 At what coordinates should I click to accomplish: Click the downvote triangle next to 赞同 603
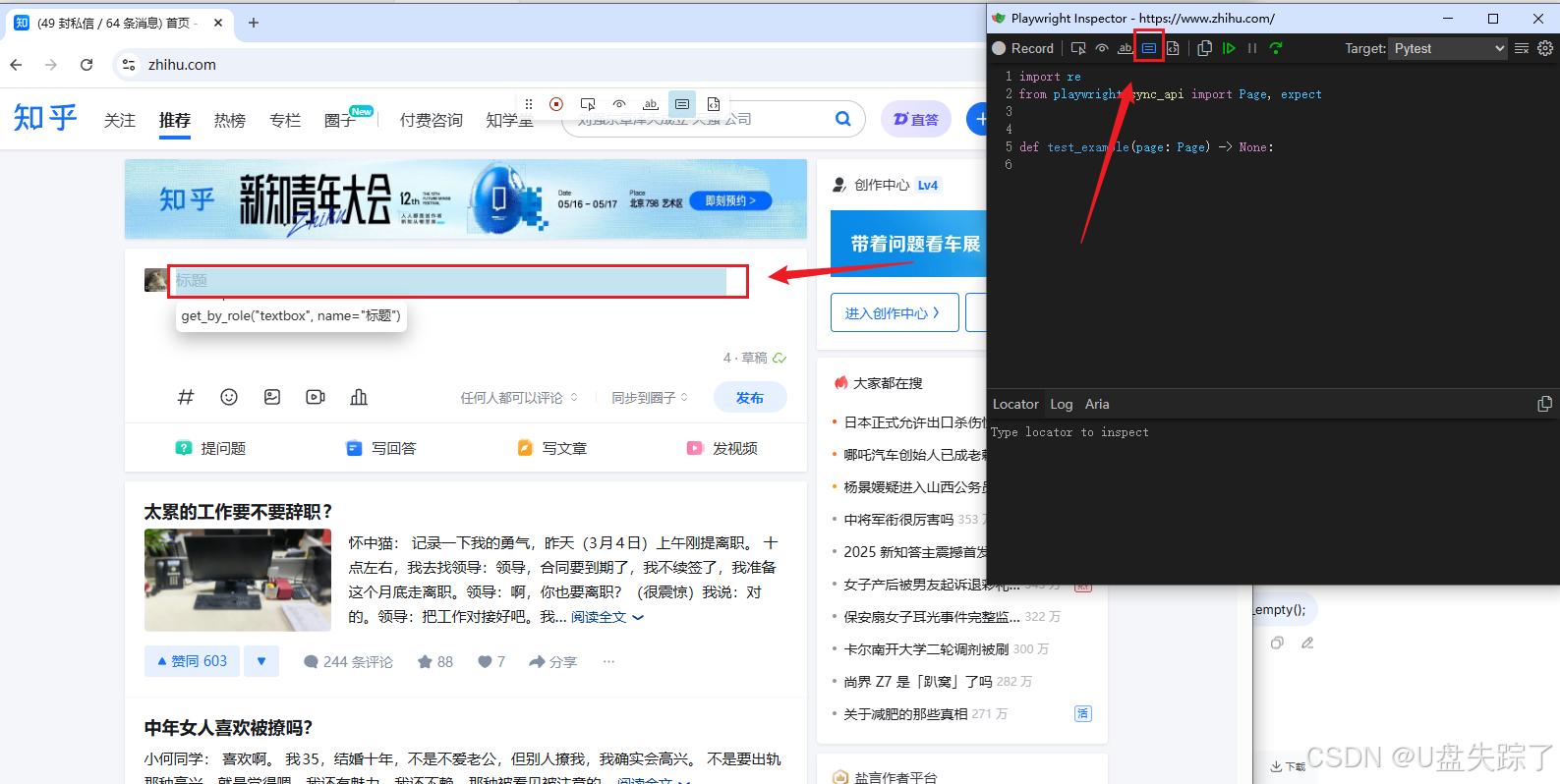coord(261,661)
